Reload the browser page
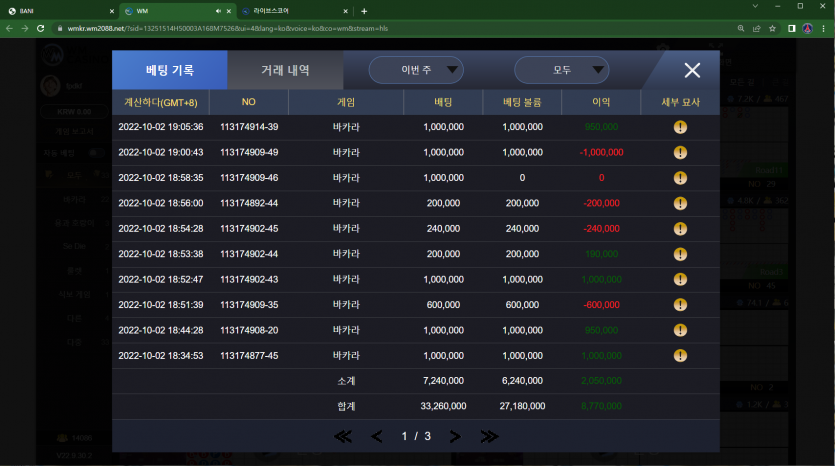Screen dimensions: 835x466 click(40, 28)
